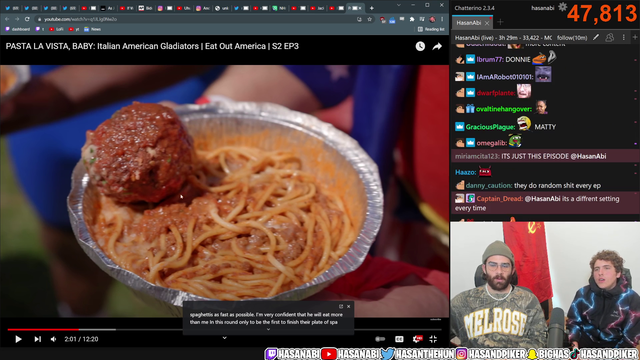Viewport: 640px width, 360px height.
Task: Open the dashboard bookmark
Action: (18, 29)
